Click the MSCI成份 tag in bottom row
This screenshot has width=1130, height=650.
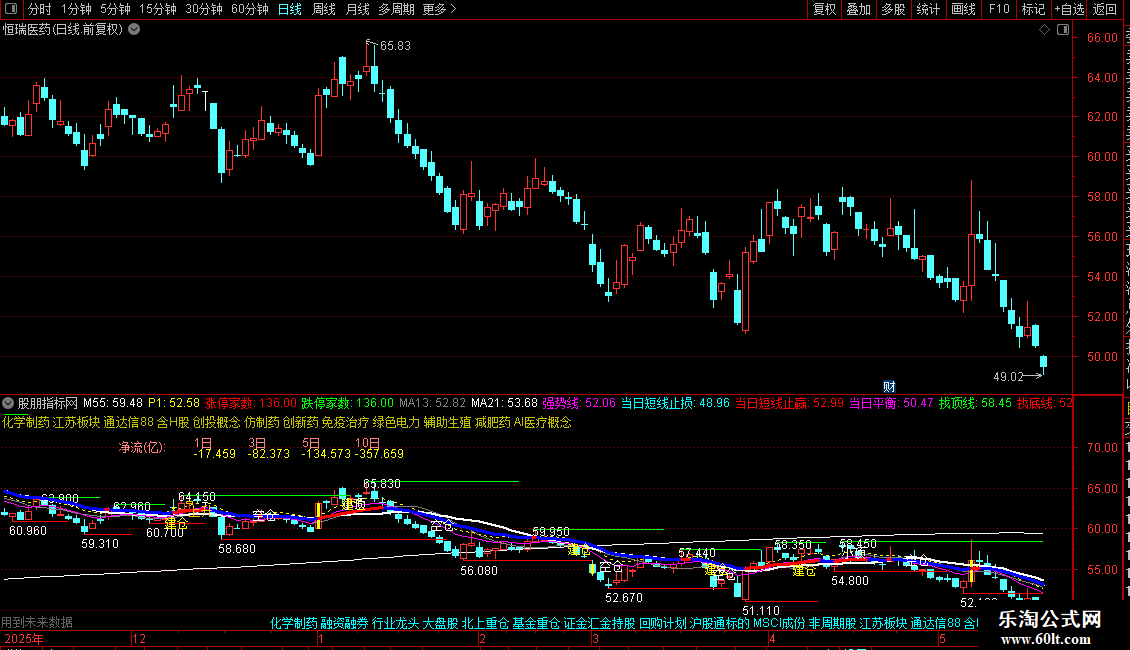[779, 623]
